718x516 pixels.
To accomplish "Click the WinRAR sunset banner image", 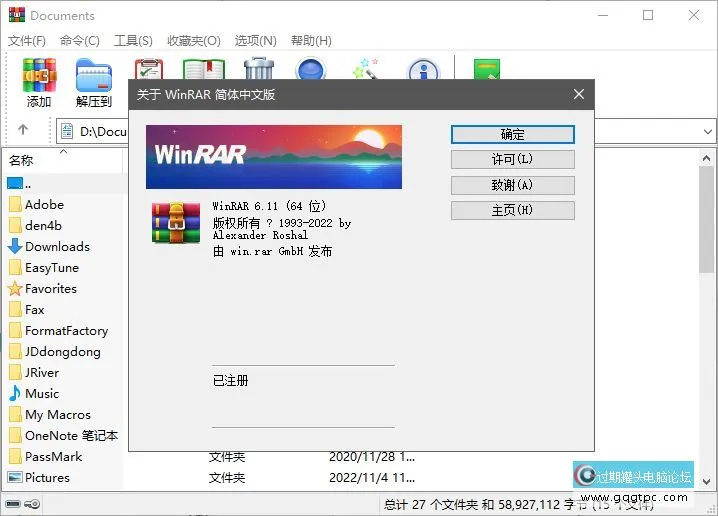I will coord(274,157).
